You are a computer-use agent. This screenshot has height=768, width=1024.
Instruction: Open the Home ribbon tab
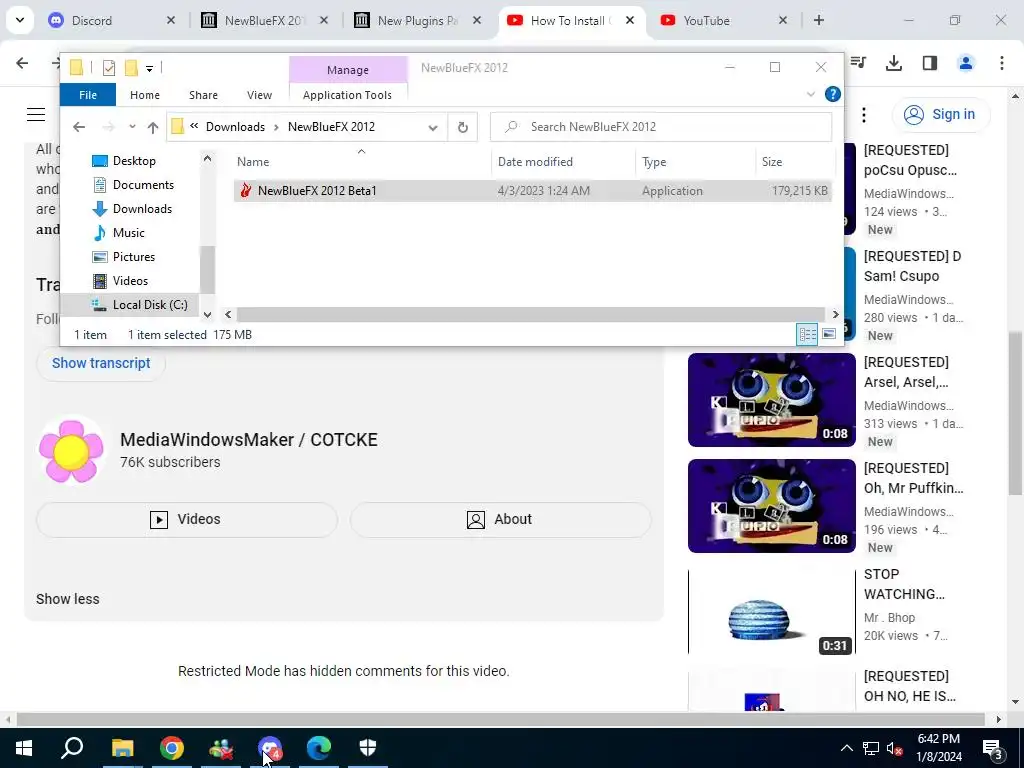[x=144, y=95]
